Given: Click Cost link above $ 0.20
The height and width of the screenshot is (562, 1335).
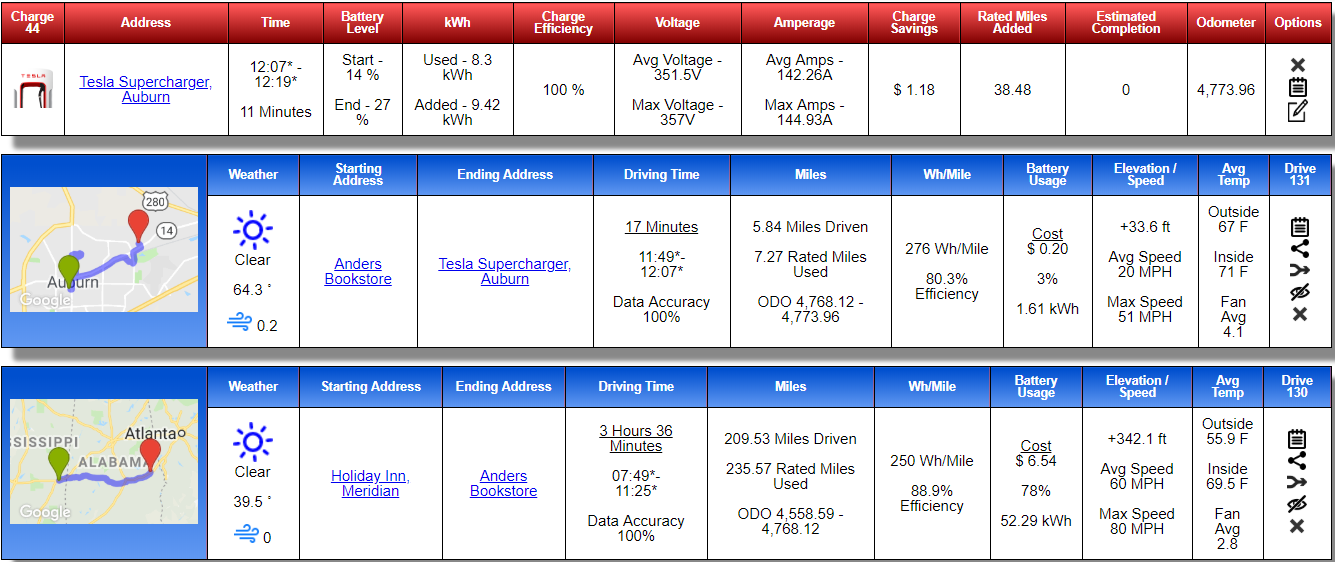Looking at the screenshot, I should click(1048, 234).
